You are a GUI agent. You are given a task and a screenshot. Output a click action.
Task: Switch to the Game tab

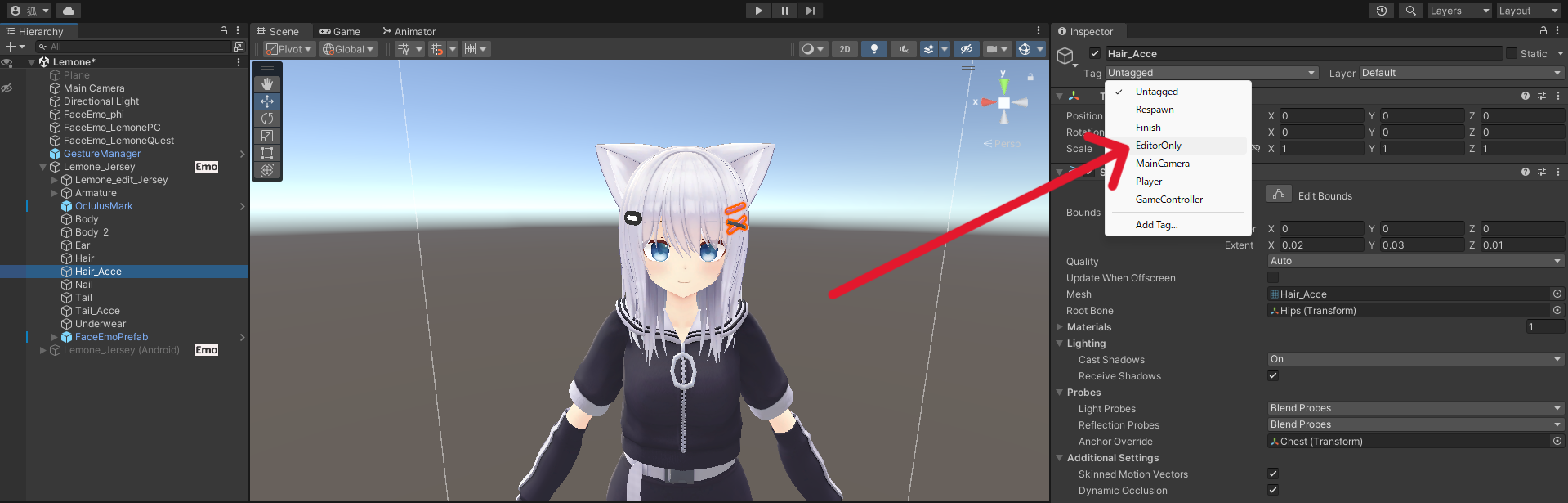(340, 31)
